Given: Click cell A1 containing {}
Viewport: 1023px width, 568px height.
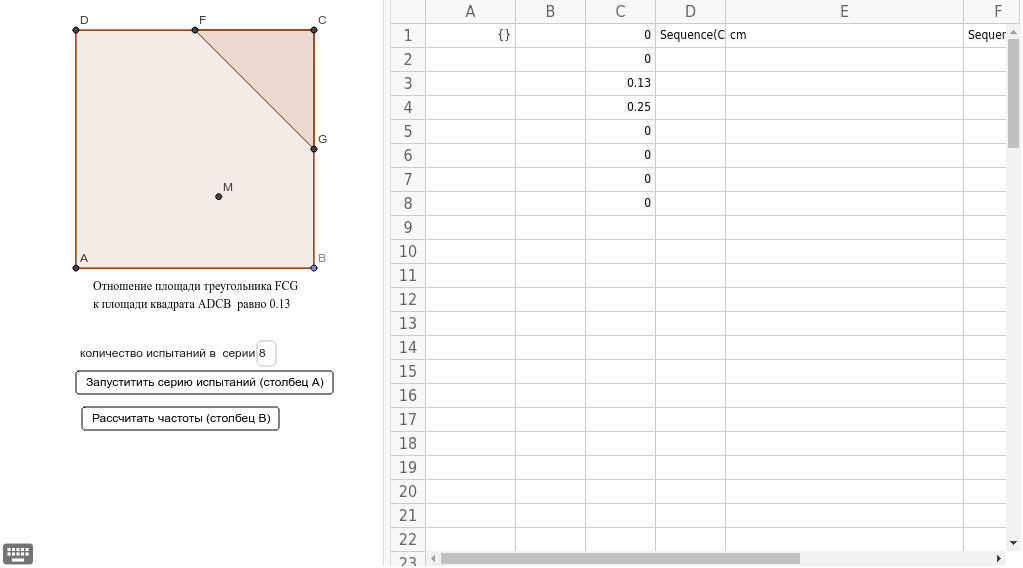Looking at the screenshot, I should (x=470, y=35).
